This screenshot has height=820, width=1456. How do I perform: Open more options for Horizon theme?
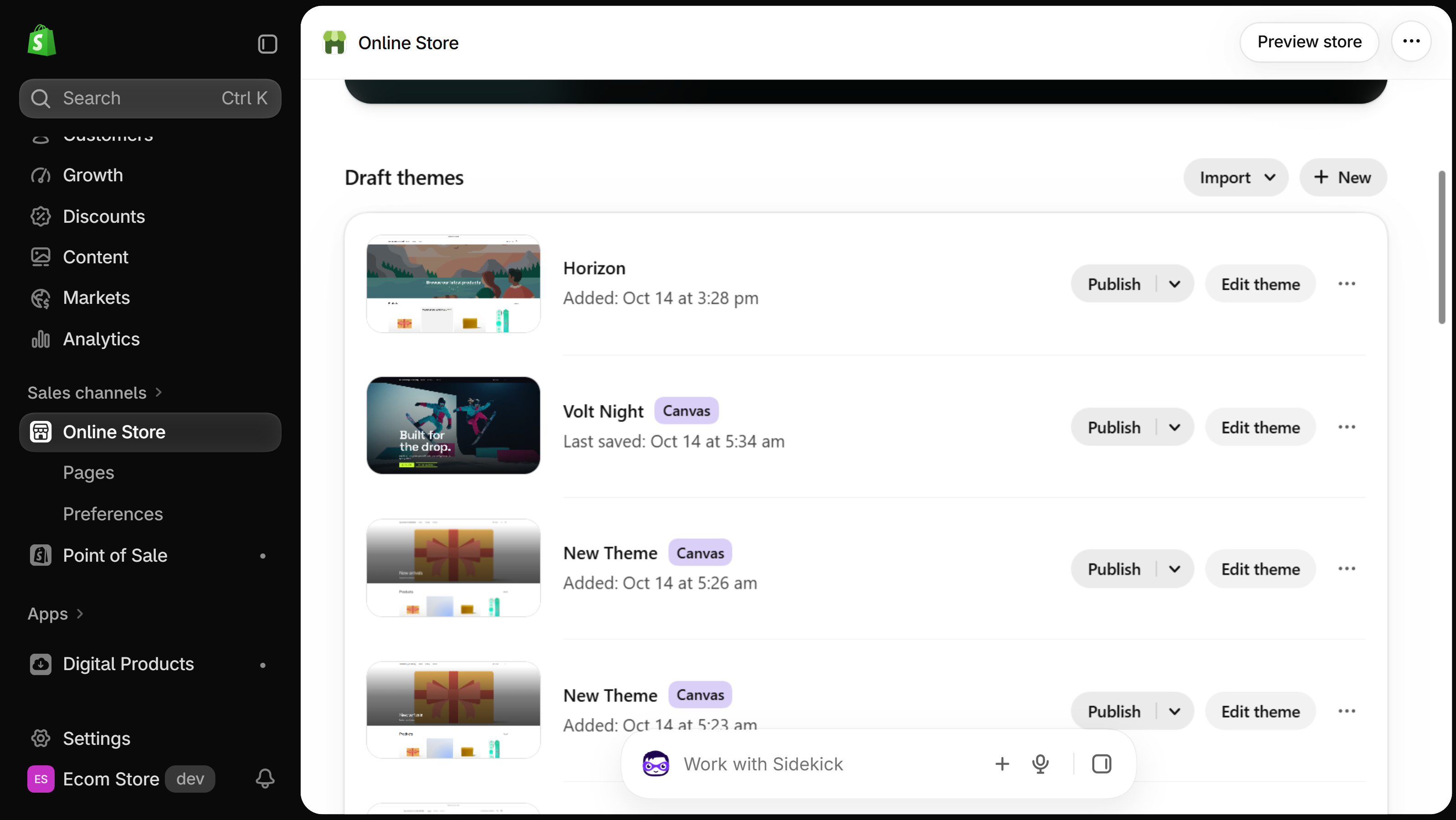(x=1346, y=284)
